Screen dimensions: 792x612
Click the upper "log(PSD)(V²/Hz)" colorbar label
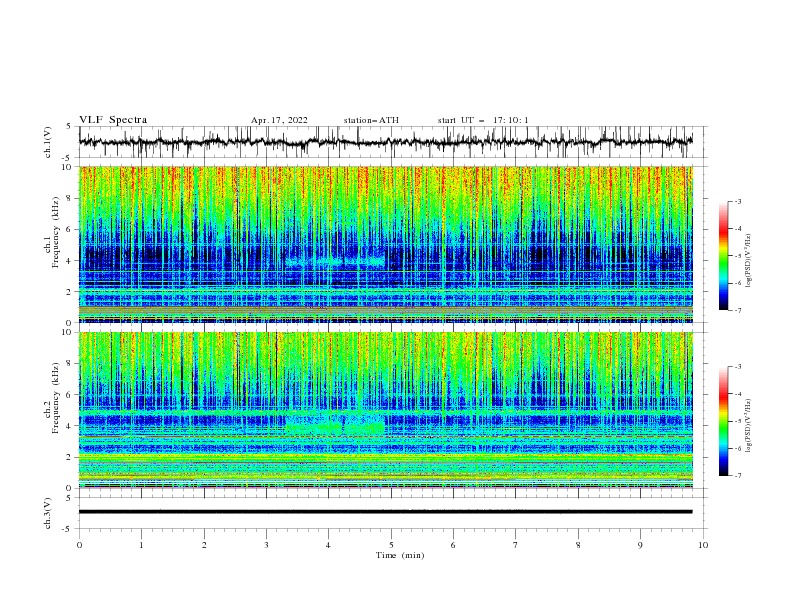point(749,261)
